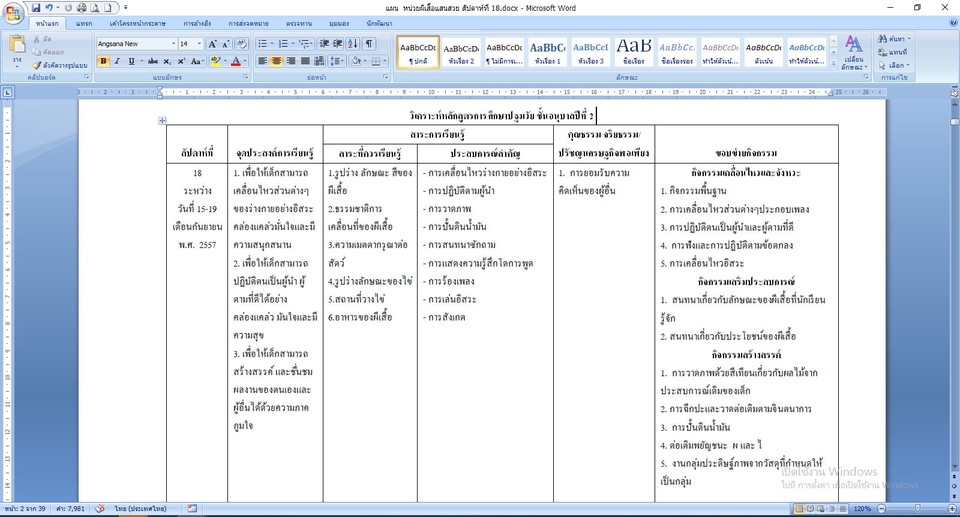Screen dimensions: 960x517
Task: Click the Find (ค้นหา) button
Action: 893,39
